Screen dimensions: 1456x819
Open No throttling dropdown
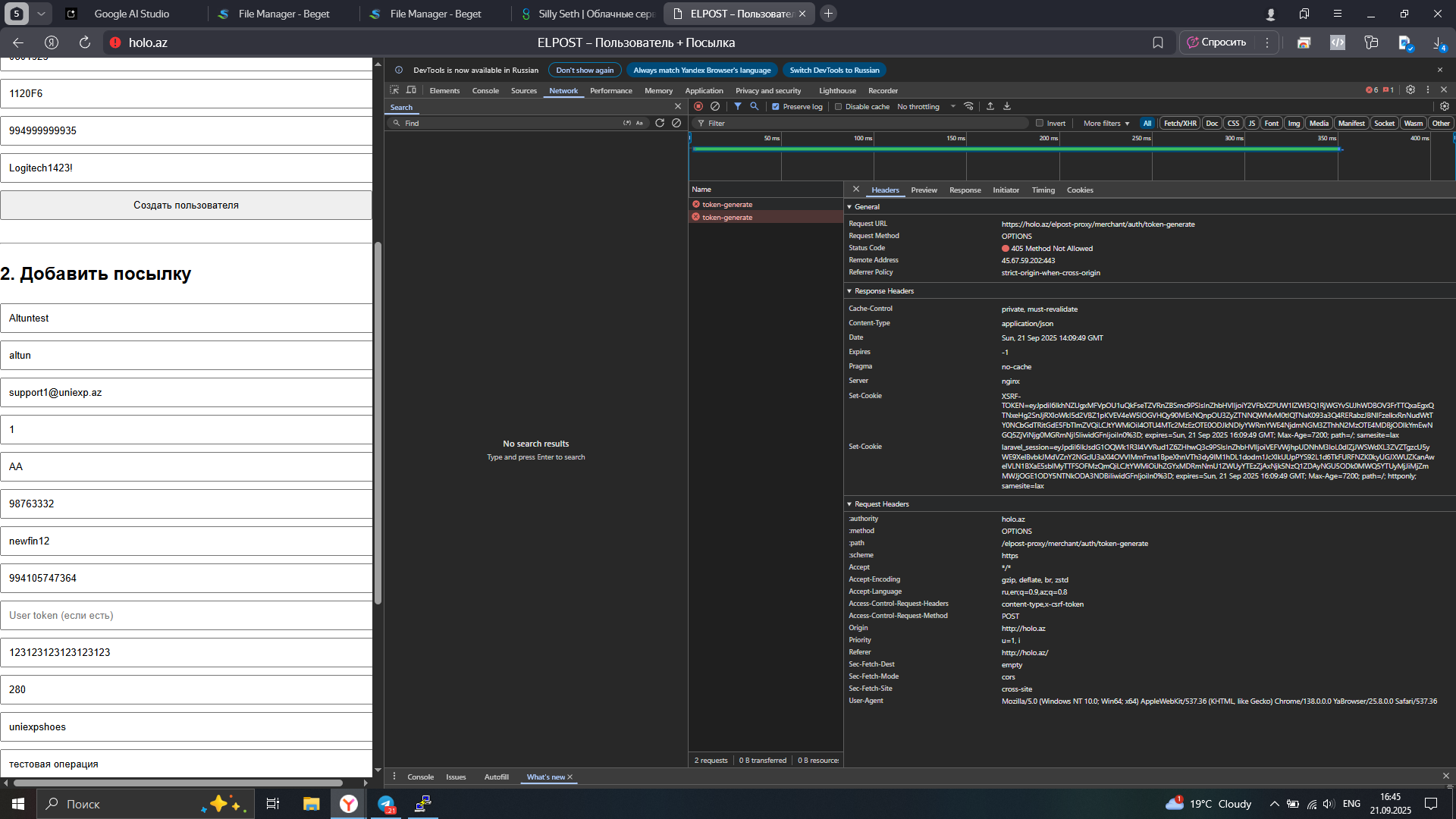(926, 107)
